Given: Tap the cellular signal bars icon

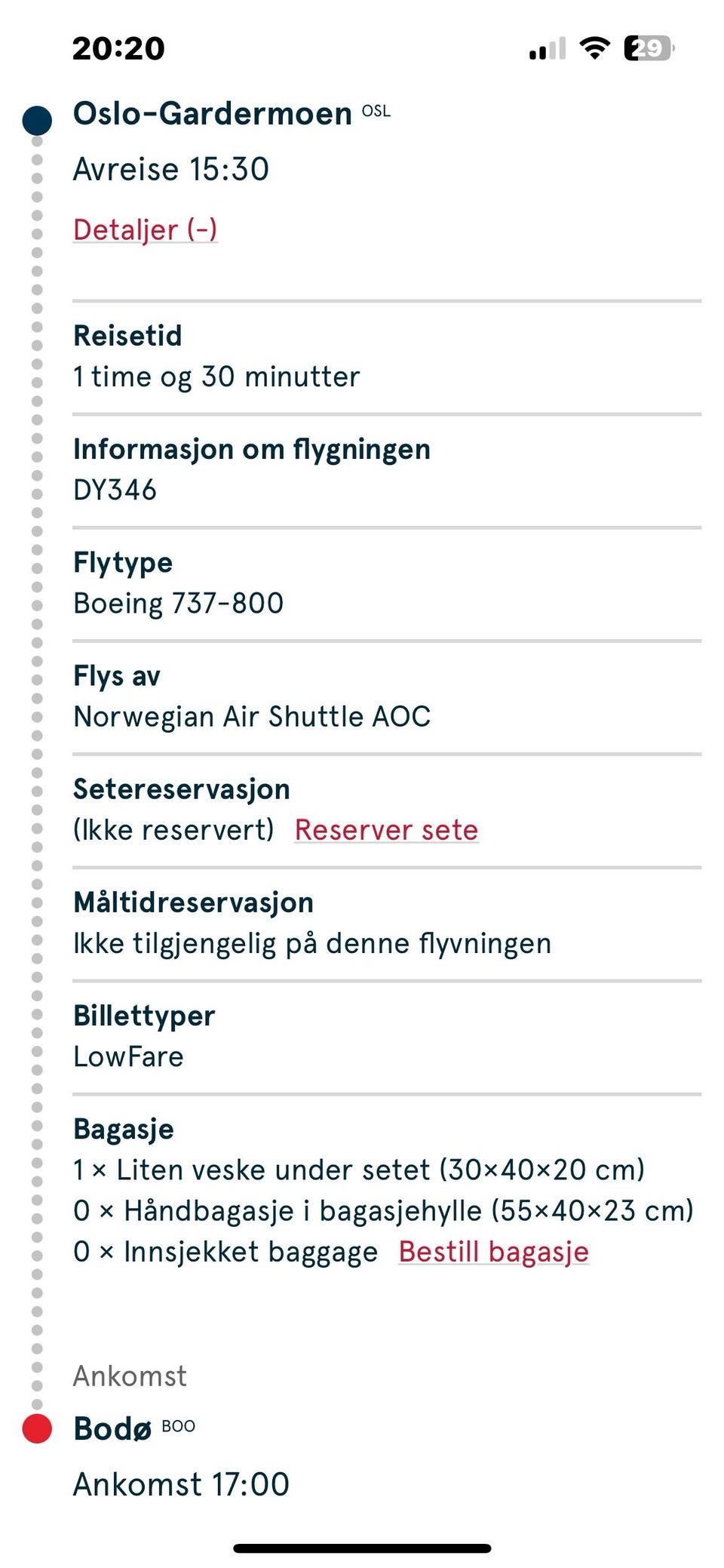Looking at the screenshot, I should coord(548,49).
